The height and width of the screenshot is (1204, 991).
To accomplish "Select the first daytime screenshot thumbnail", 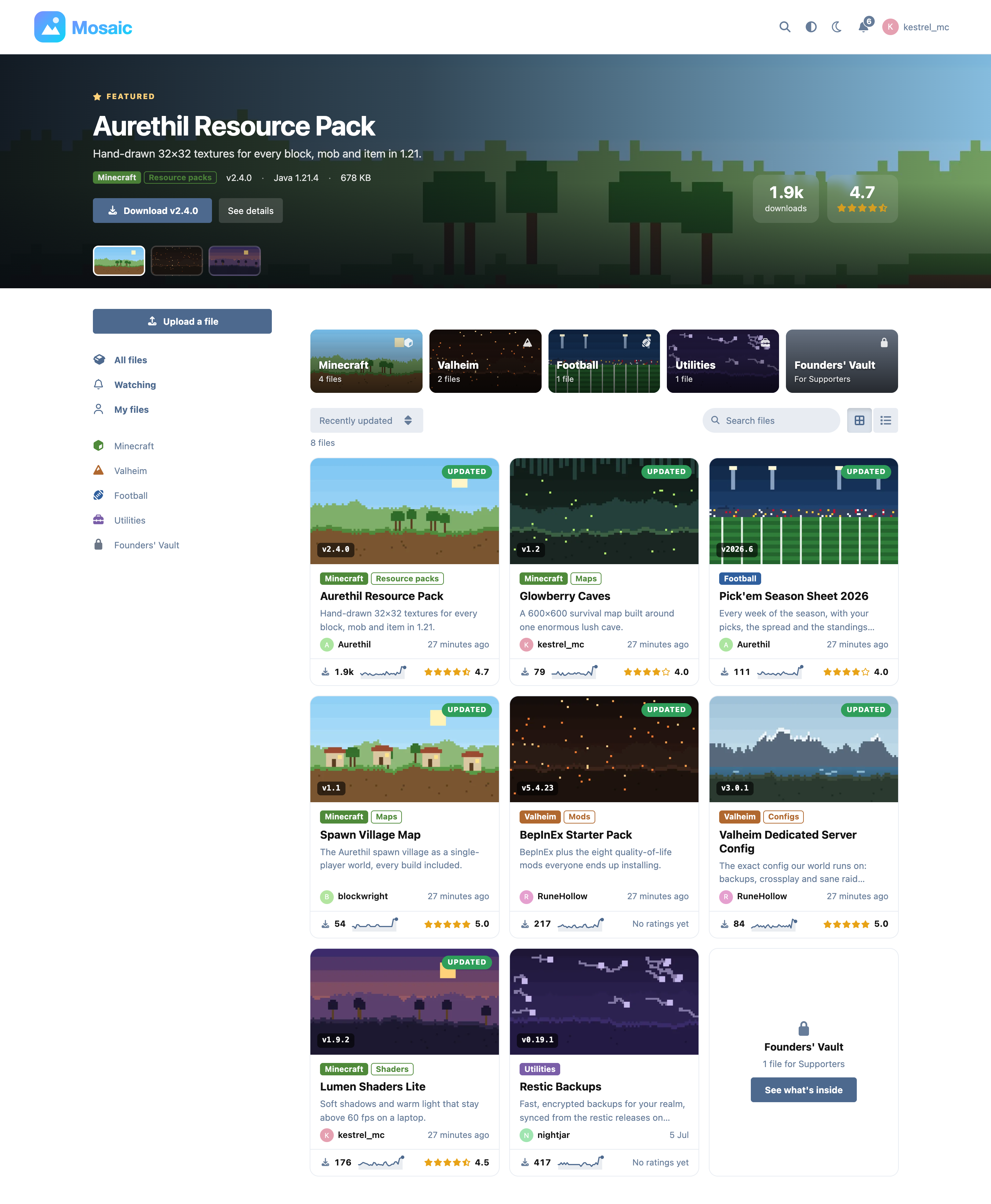I will (x=119, y=261).
